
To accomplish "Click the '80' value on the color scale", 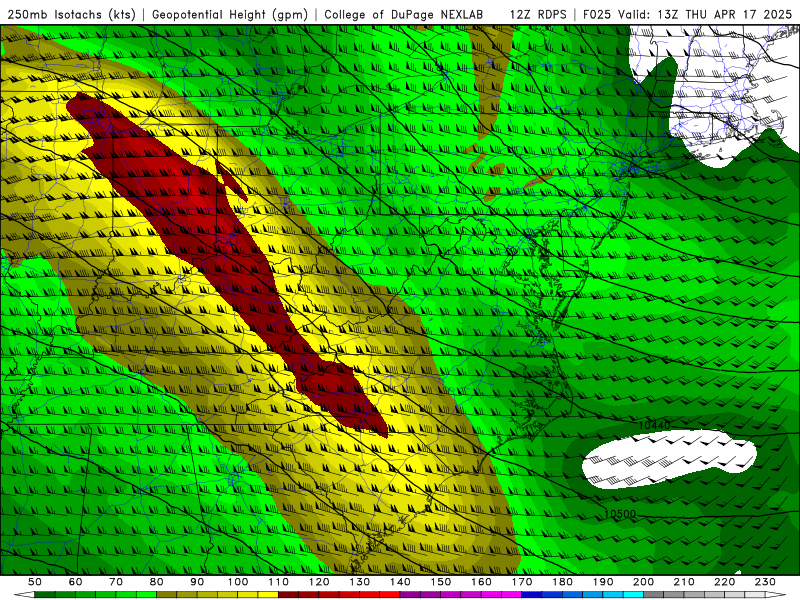I will [157, 582].
